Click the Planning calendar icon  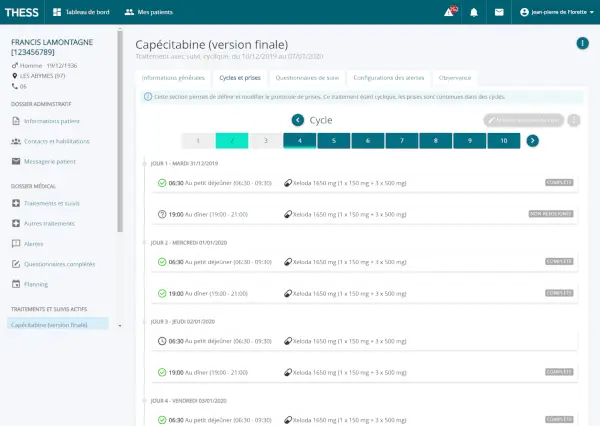tap(16, 284)
